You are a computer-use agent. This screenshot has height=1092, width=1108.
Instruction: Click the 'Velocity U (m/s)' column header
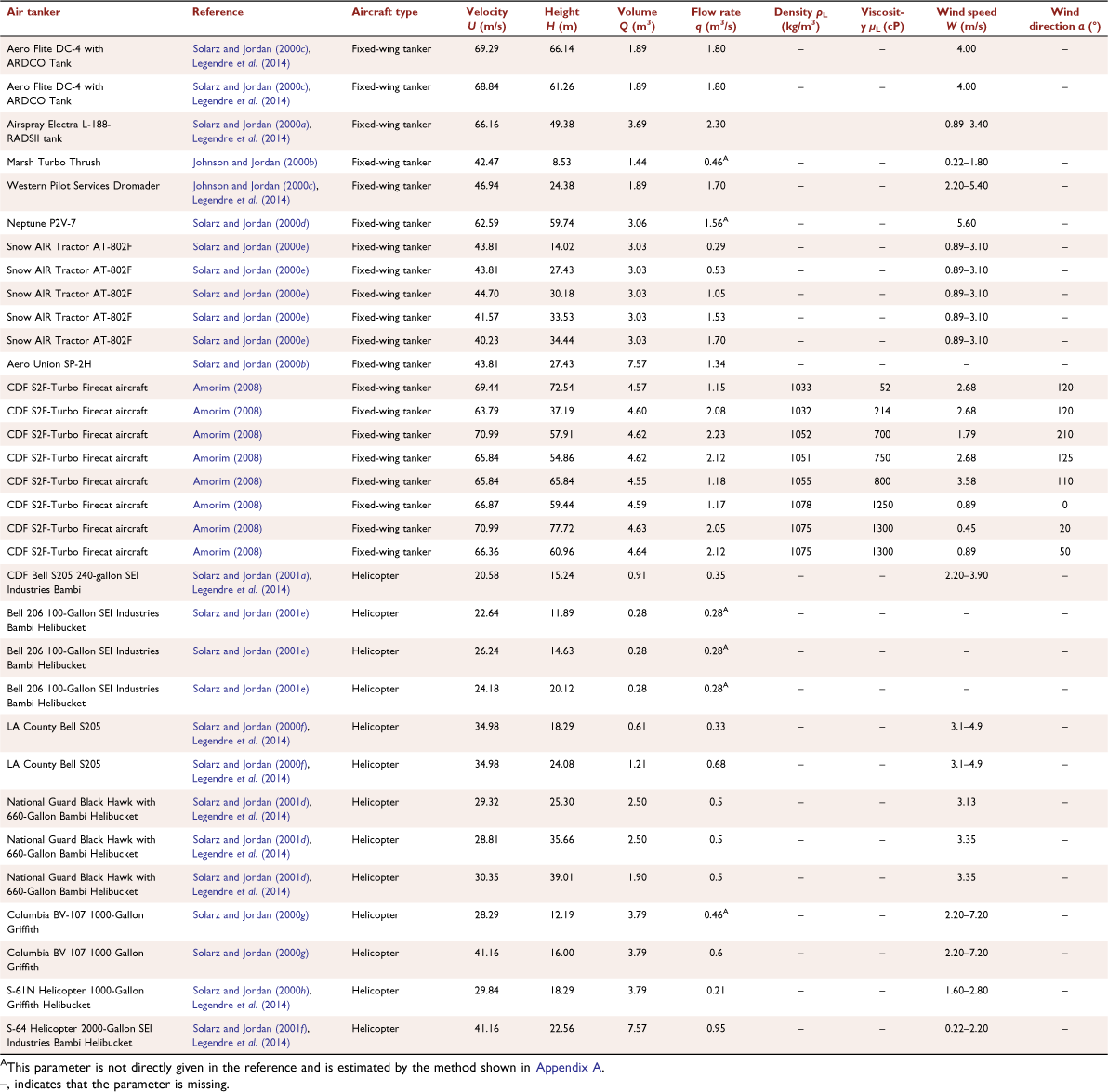pyautogui.click(x=487, y=20)
